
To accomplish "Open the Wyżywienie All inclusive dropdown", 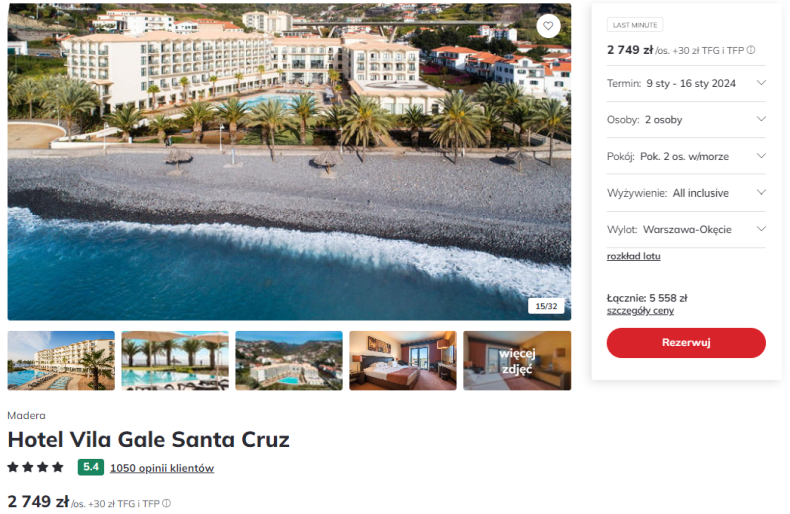I will click(x=686, y=193).
